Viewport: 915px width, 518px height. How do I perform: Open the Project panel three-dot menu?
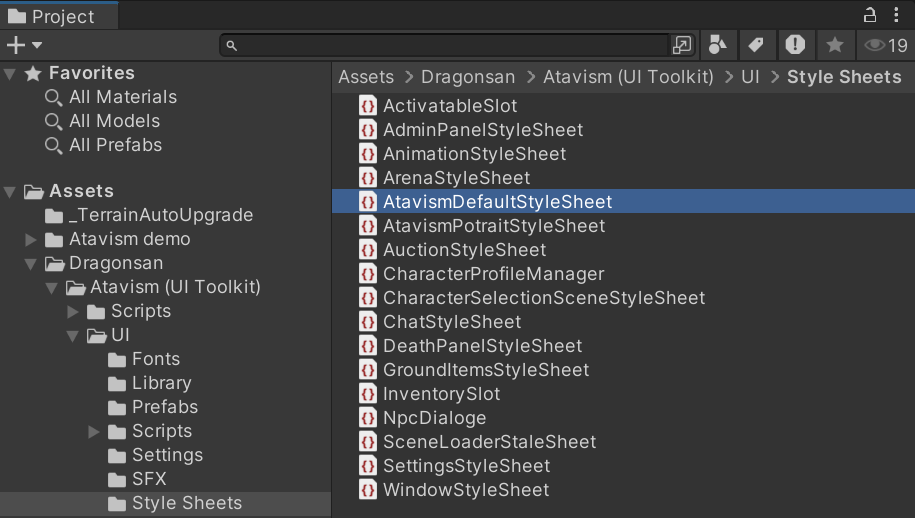[896, 15]
